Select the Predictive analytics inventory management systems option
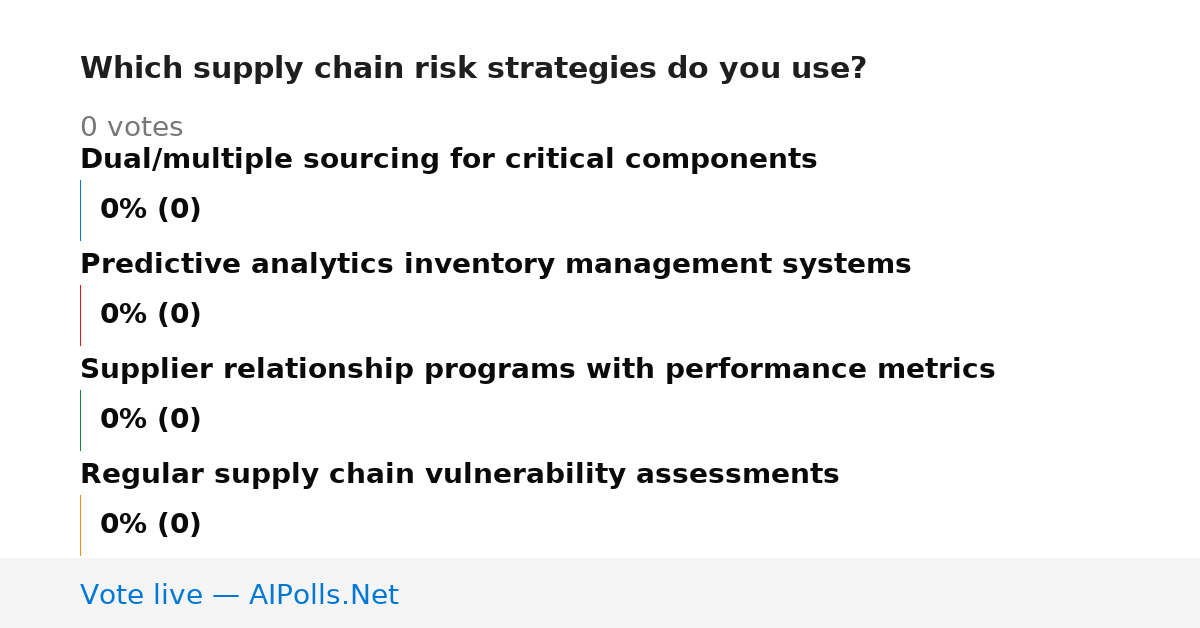1200x628 pixels. [495, 265]
